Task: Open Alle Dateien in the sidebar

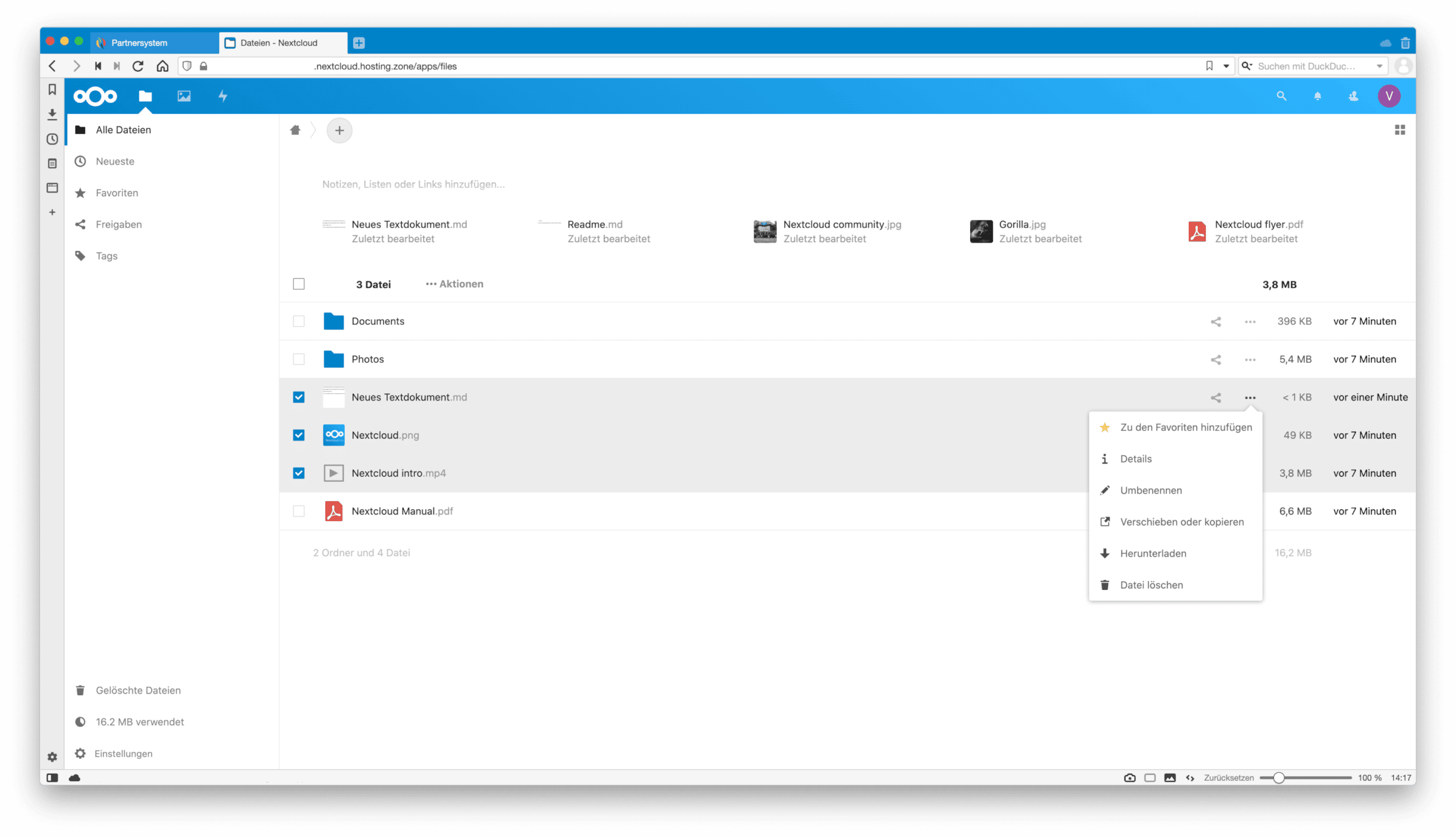Action: (x=172, y=130)
